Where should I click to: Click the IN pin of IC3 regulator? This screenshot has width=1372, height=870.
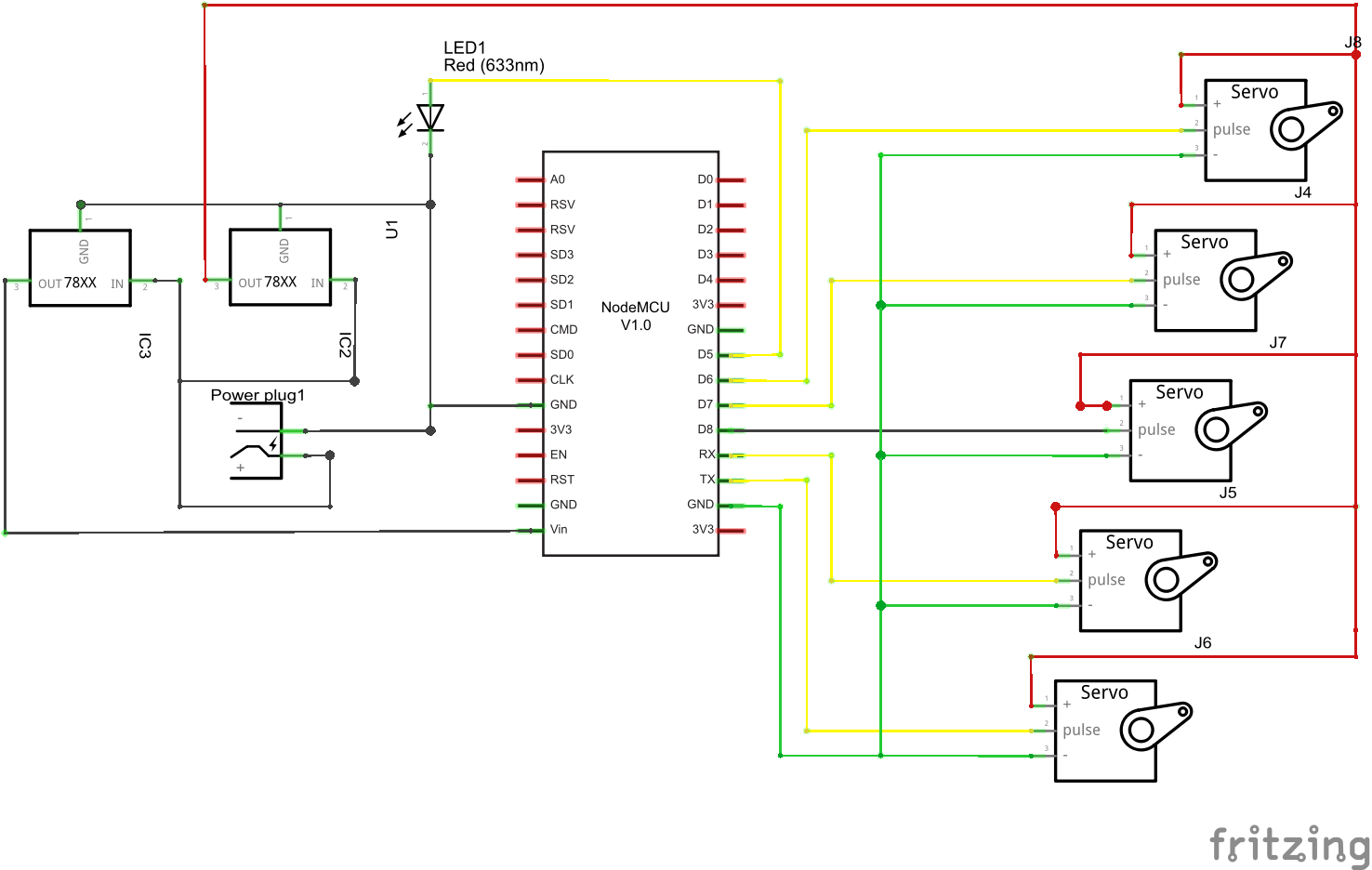point(143,280)
